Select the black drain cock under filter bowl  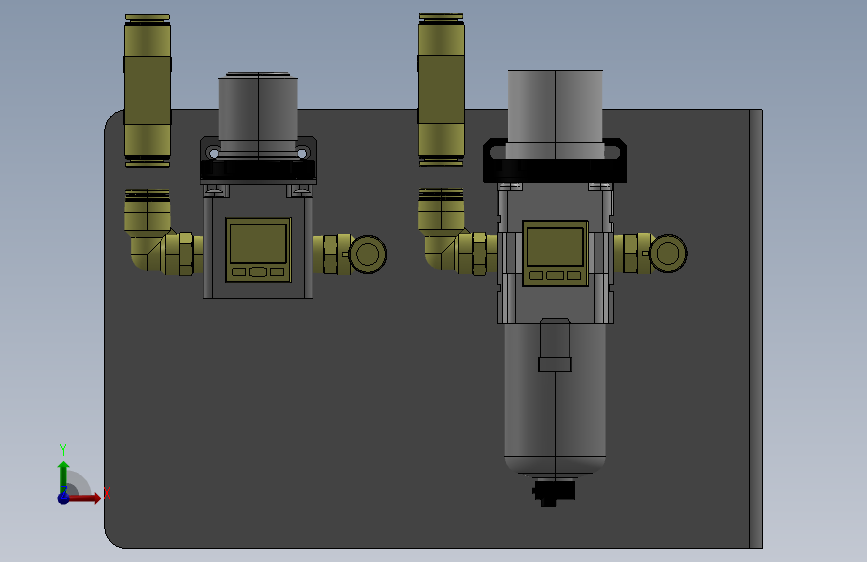553,492
